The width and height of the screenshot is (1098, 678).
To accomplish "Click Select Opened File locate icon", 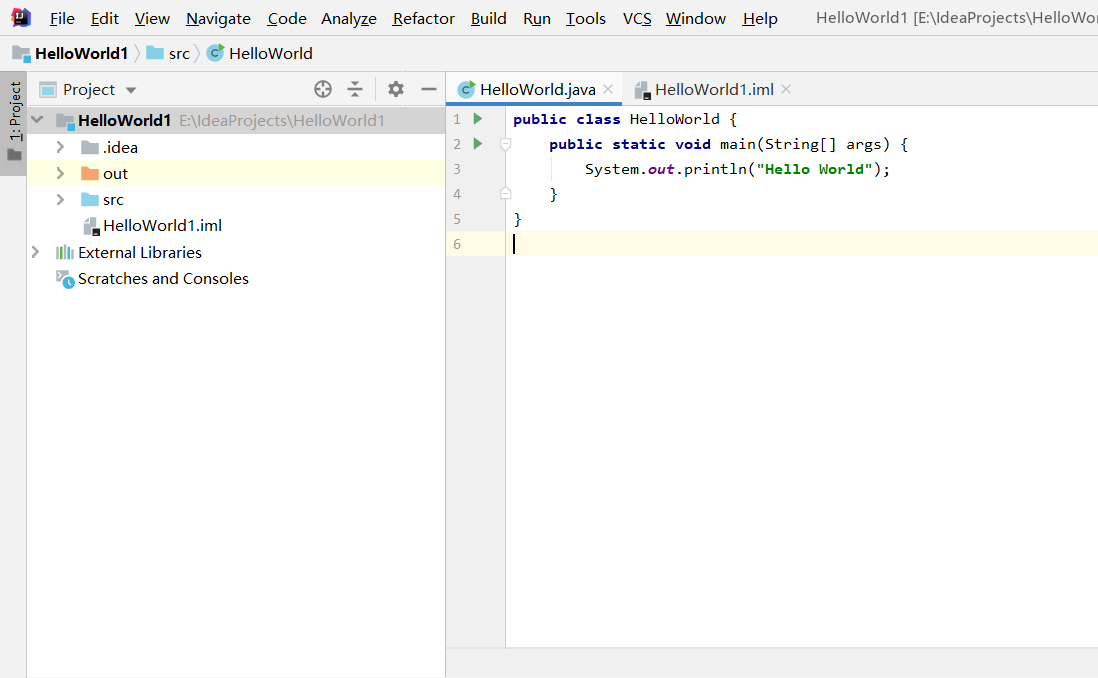I will coord(323,89).
